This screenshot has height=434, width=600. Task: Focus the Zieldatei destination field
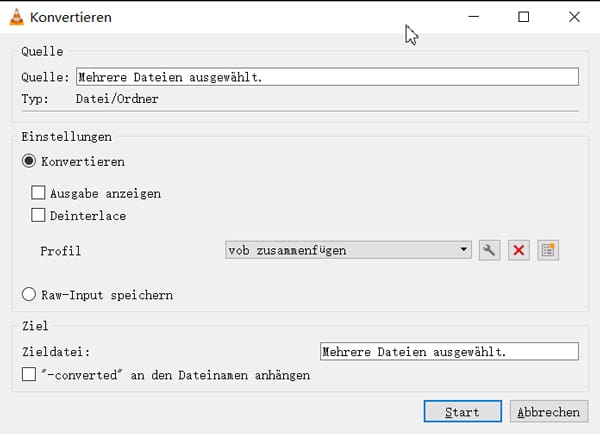pos(448,352)
